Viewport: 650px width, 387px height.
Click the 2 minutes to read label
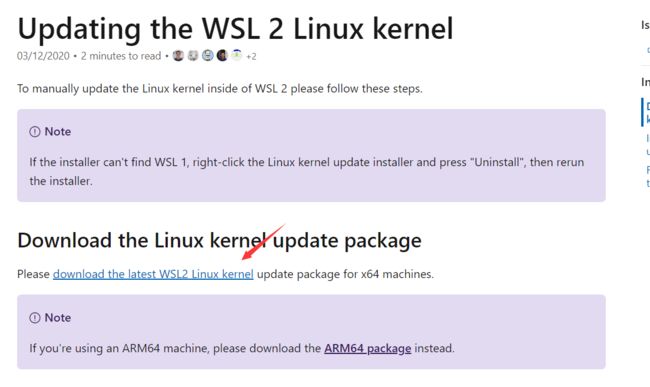click(x=121, y=56)
